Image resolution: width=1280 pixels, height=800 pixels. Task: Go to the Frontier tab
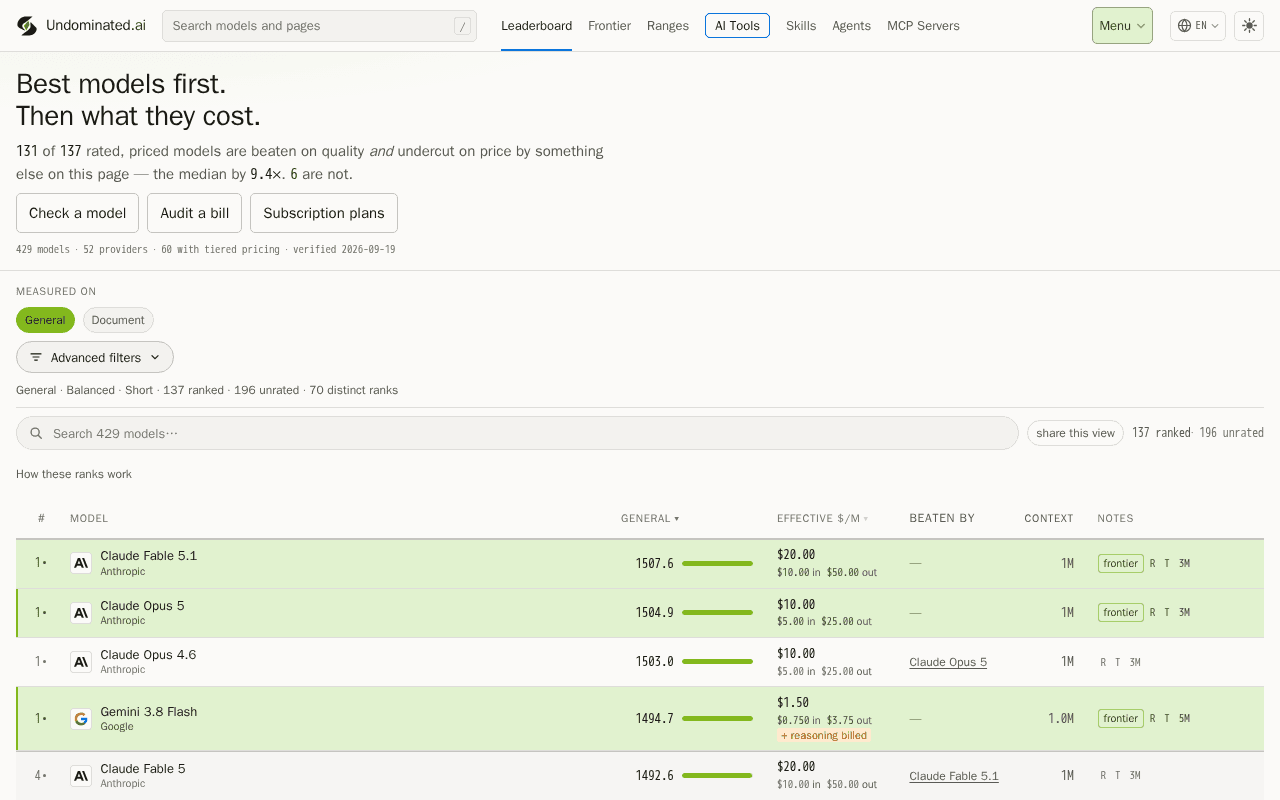pos(609,26)
